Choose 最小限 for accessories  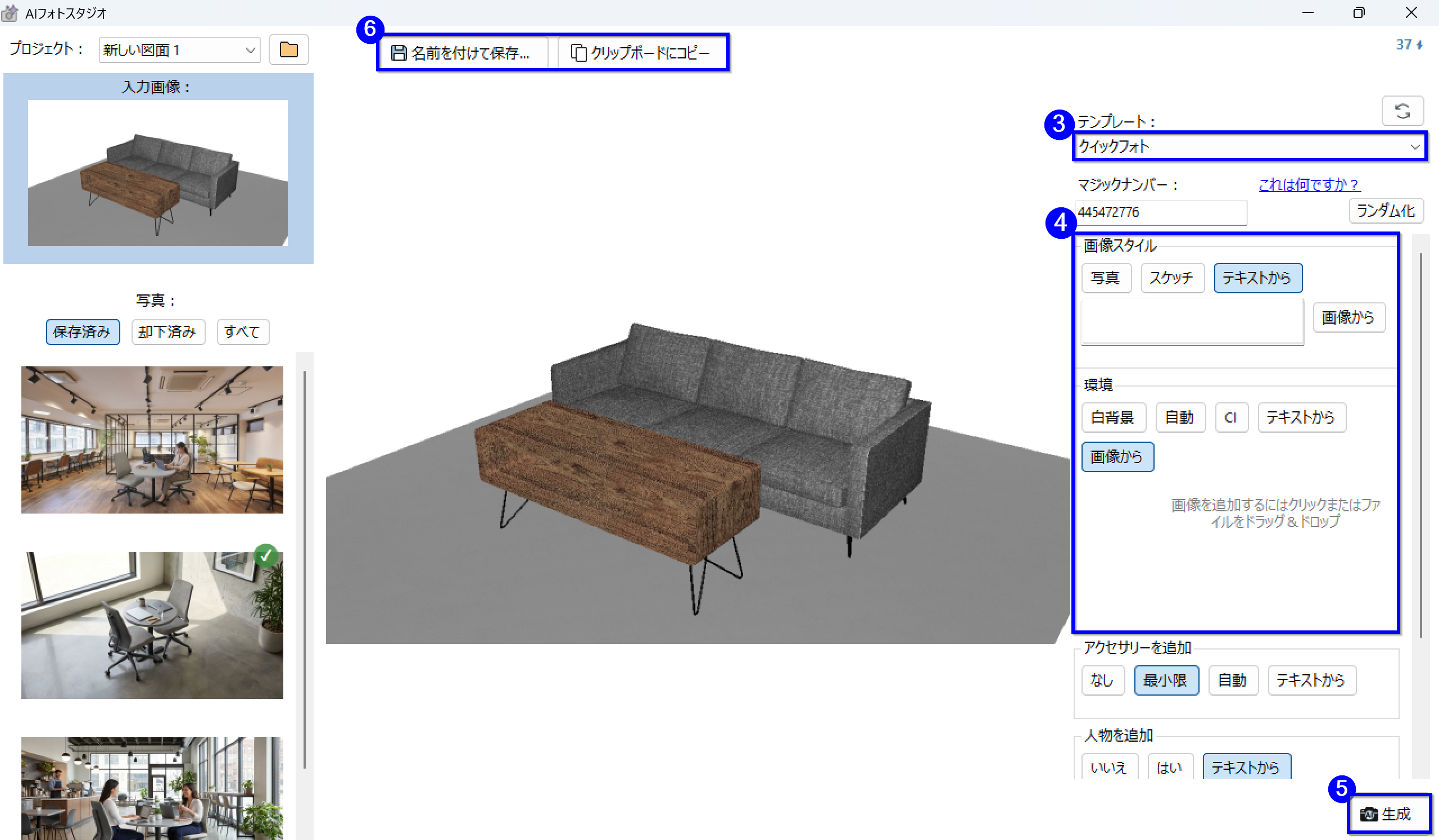(1166, 680)
